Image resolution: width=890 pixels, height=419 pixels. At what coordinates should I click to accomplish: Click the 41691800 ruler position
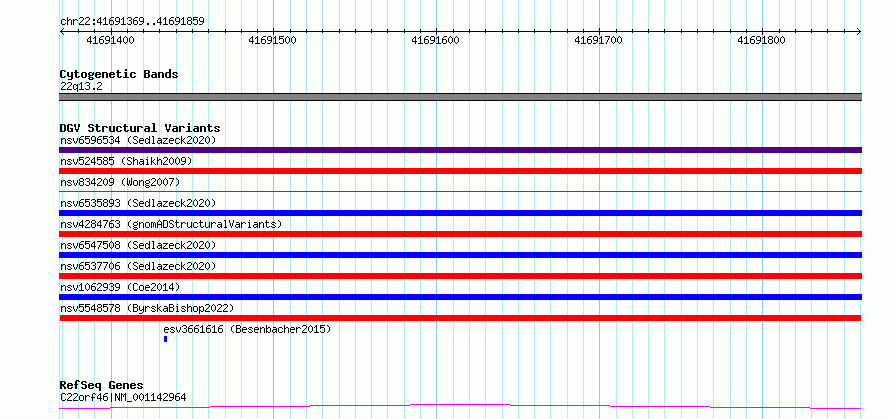pyautogui.click(x=762, y=40)
